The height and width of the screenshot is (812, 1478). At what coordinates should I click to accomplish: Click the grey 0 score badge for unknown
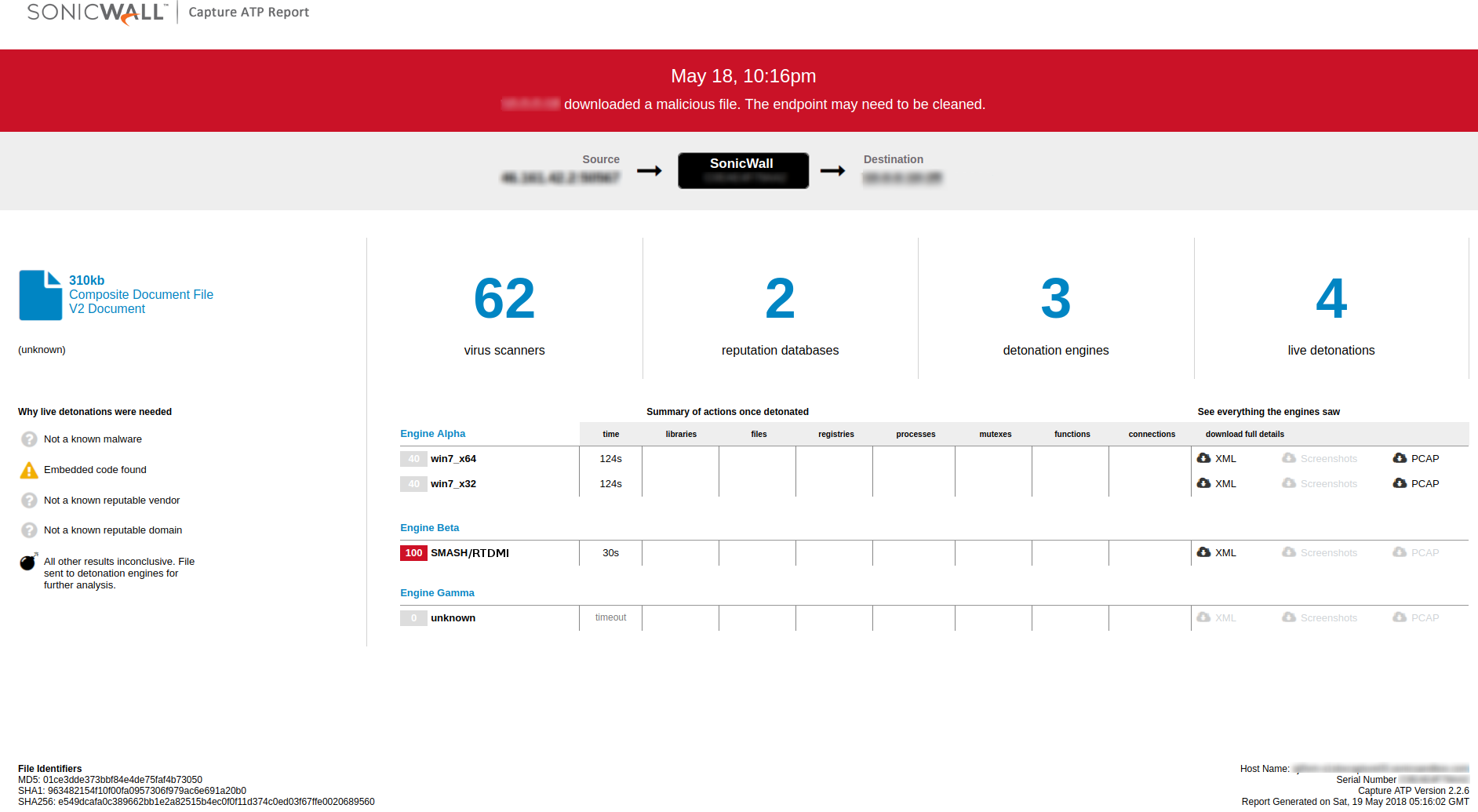(x=413, y=618)
